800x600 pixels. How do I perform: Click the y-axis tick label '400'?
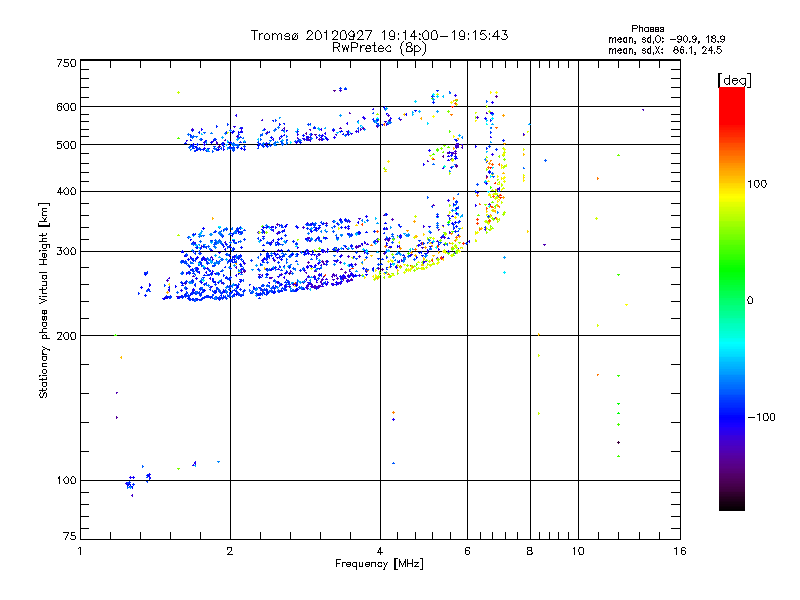pos(66,191)
